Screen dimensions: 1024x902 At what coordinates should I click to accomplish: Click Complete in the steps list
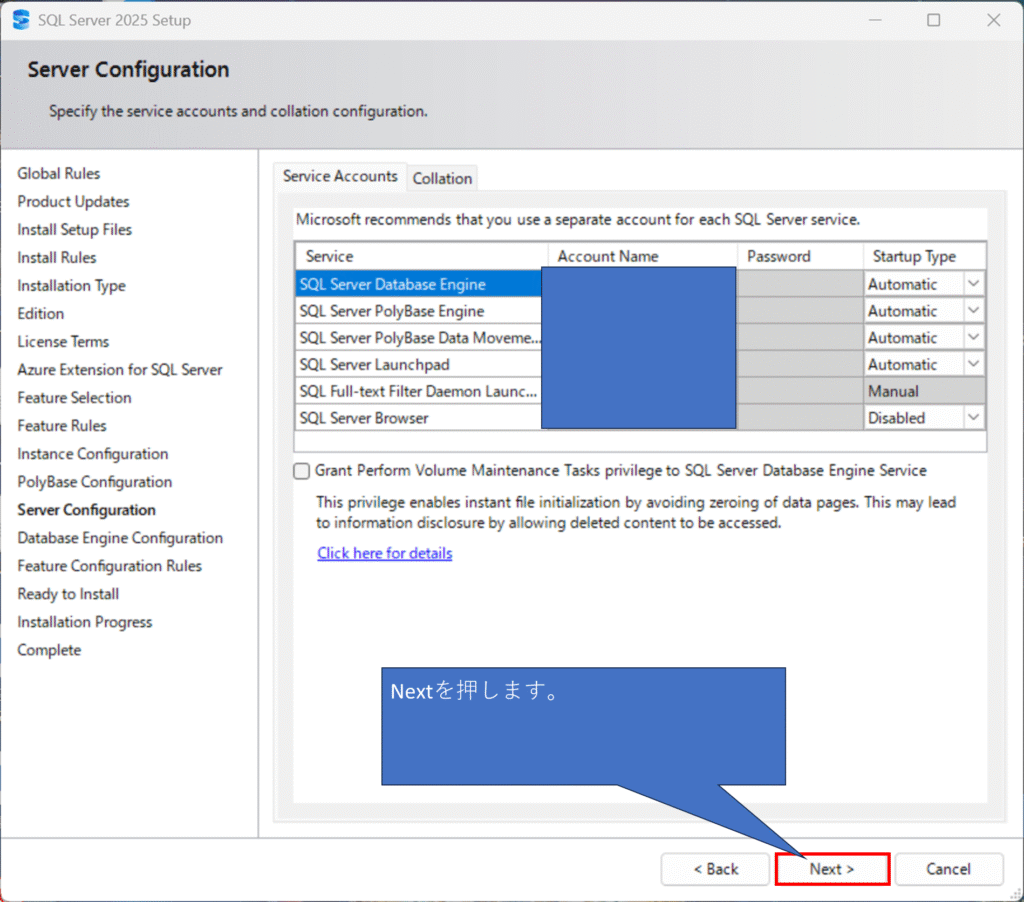pyautogui.click(x=50, y=651)
